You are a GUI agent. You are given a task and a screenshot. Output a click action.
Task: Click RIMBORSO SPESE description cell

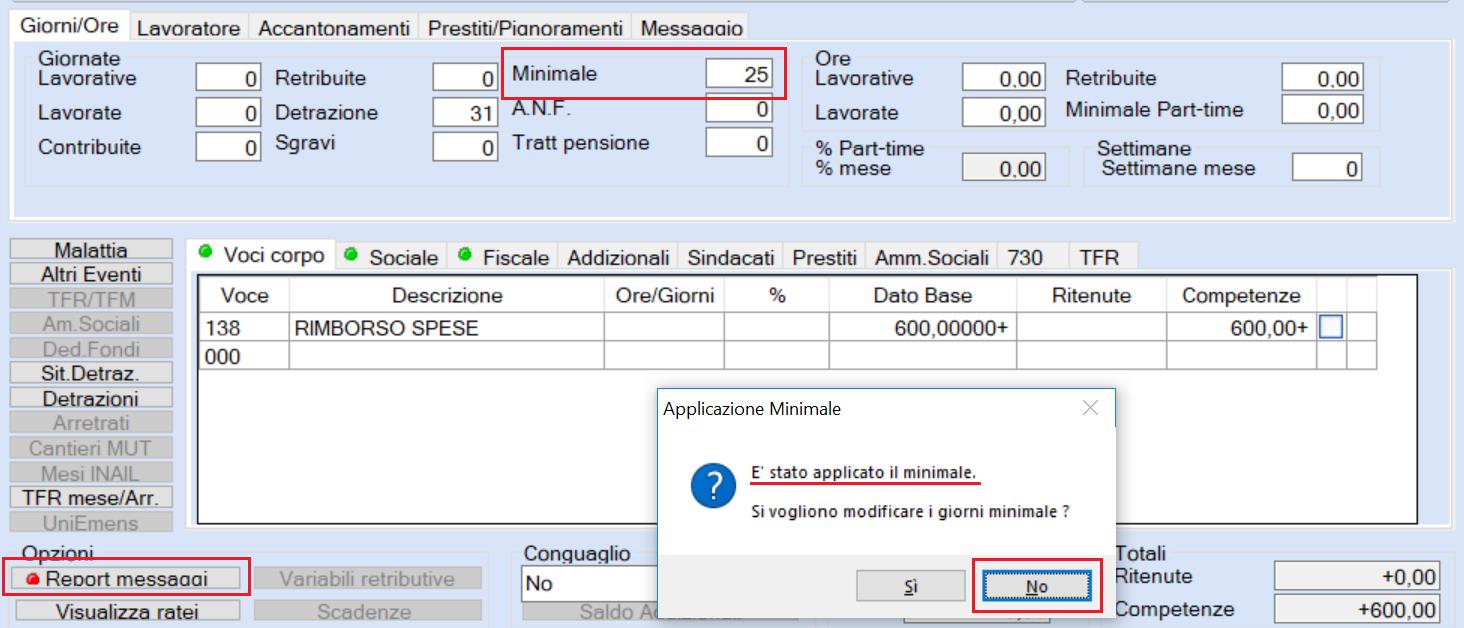446,328
